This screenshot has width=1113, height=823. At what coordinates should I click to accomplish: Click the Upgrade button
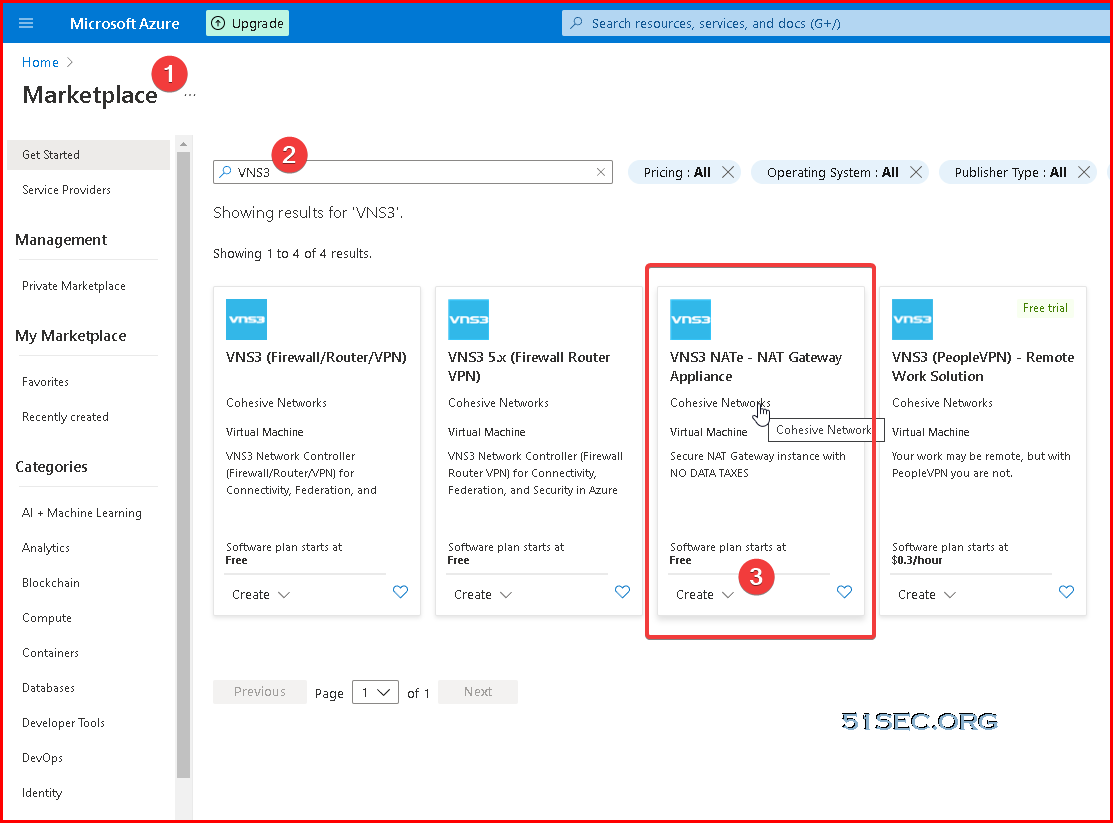pos(248,23)
